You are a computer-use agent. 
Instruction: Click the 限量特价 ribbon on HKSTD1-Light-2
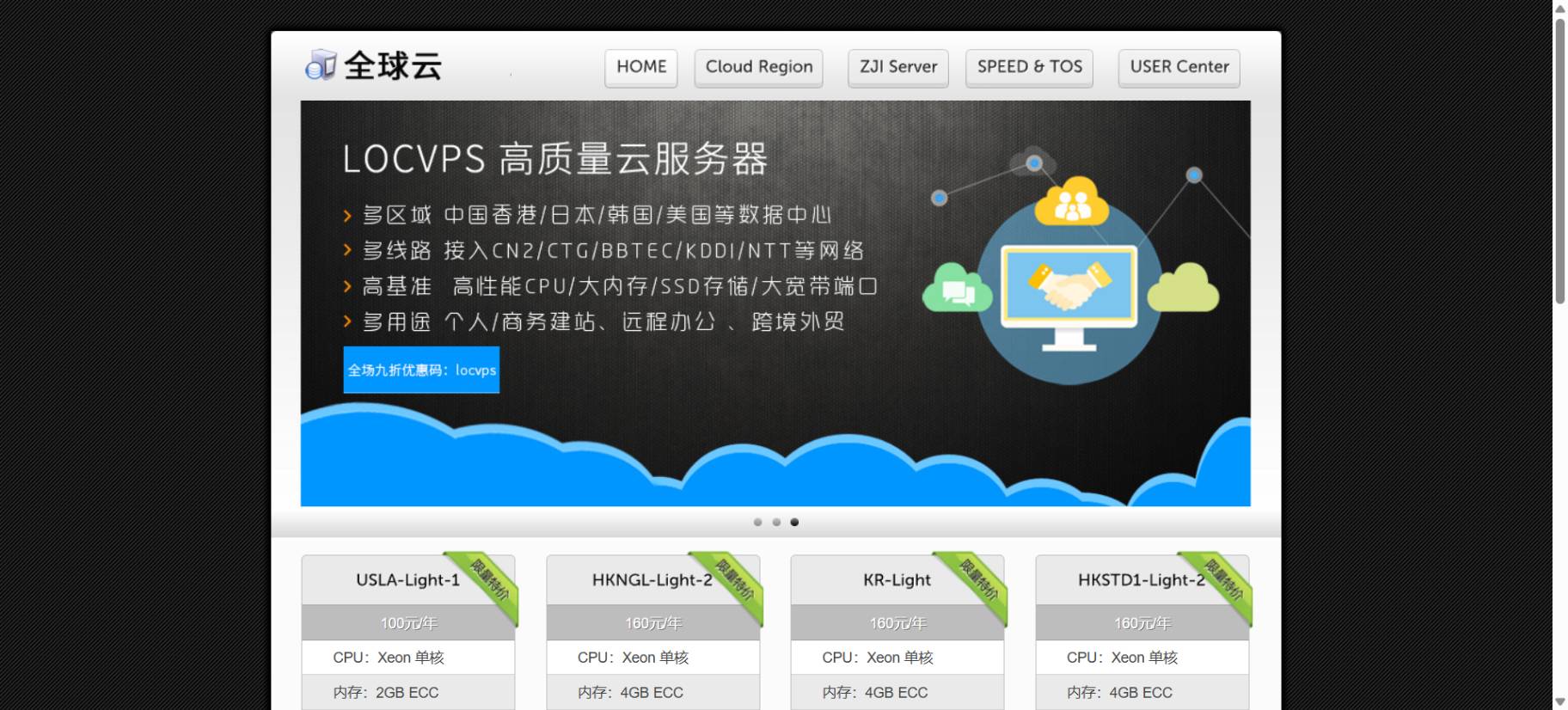coord(1223,579)
